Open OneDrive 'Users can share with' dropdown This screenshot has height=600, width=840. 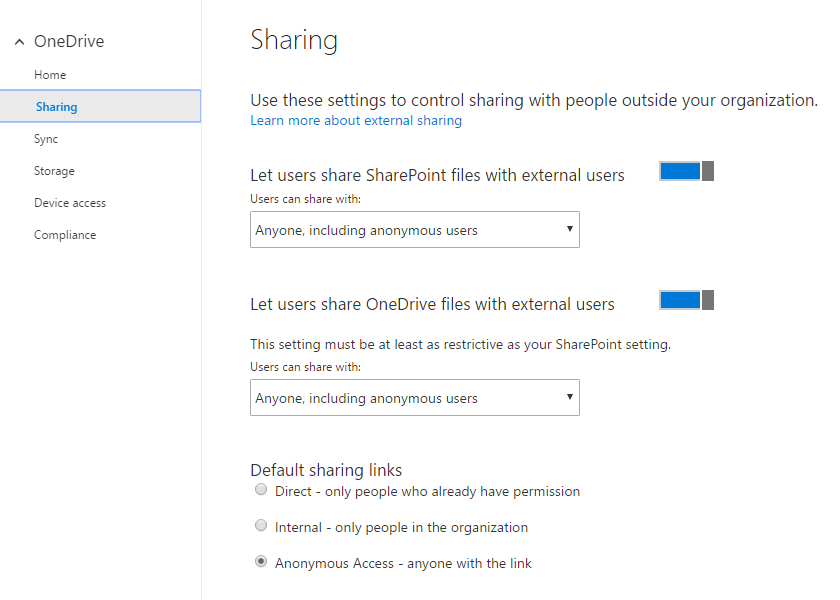click(415, 398)
